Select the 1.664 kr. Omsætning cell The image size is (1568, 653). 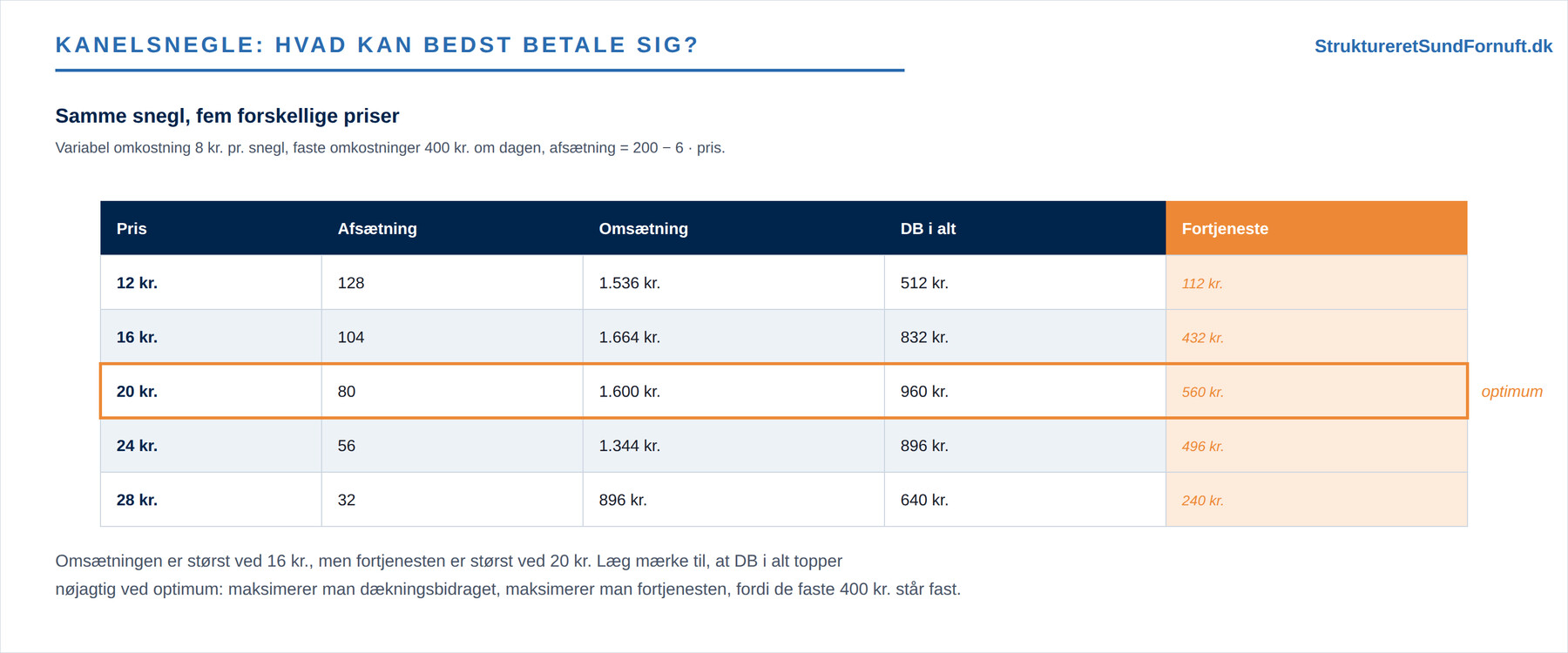[x=733, y=337]
